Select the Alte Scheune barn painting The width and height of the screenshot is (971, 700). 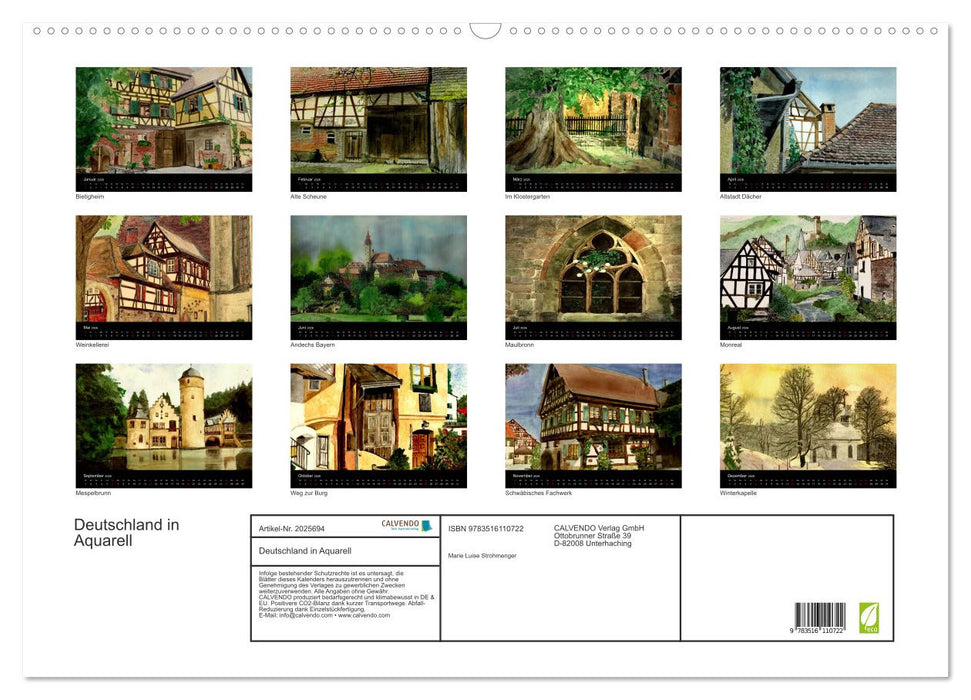tap(378, 122)
